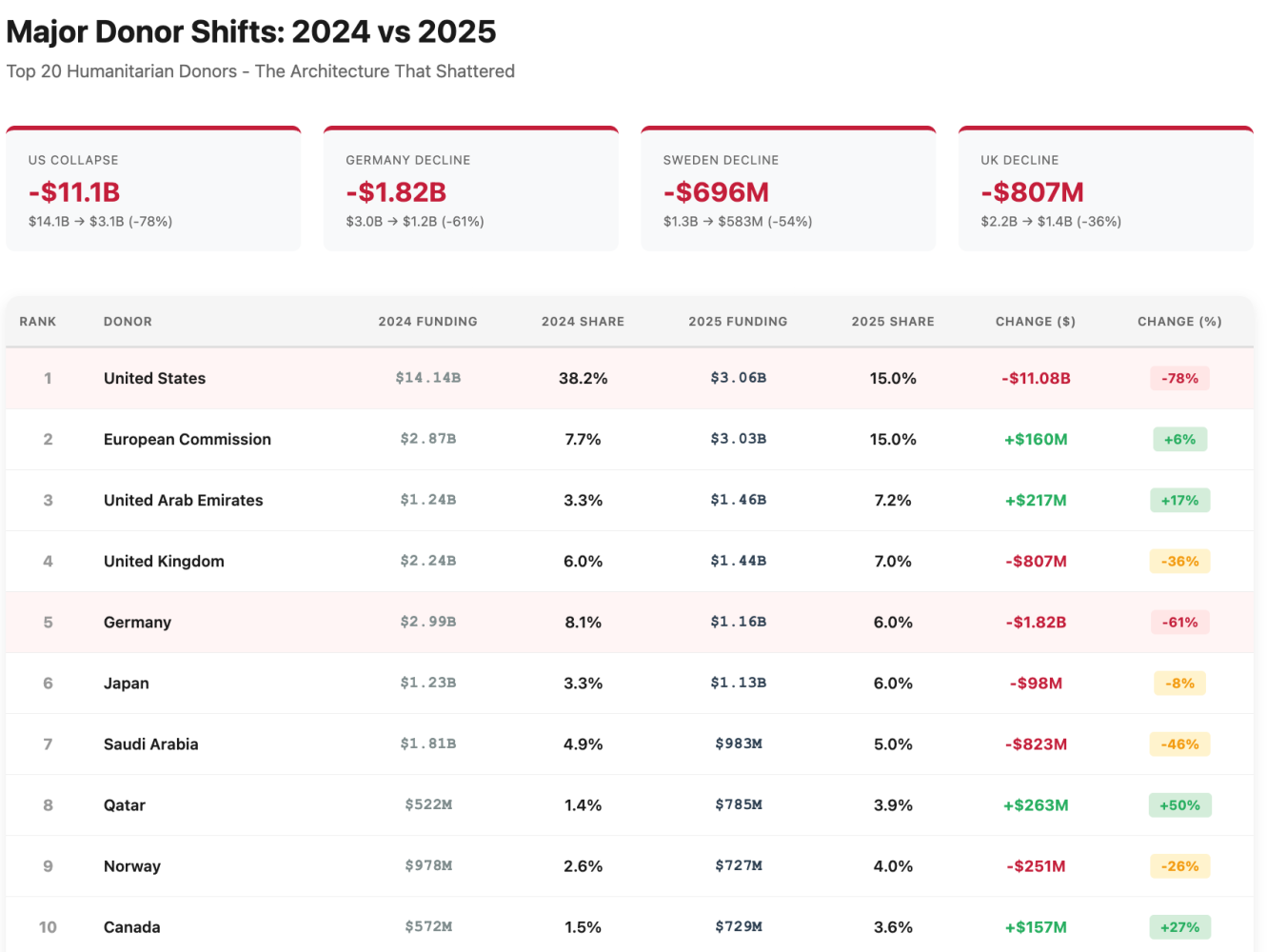Click the DONOR column header
This screenshot has width=1267, height=952.
pyautogui.click(x=128, y=322)
